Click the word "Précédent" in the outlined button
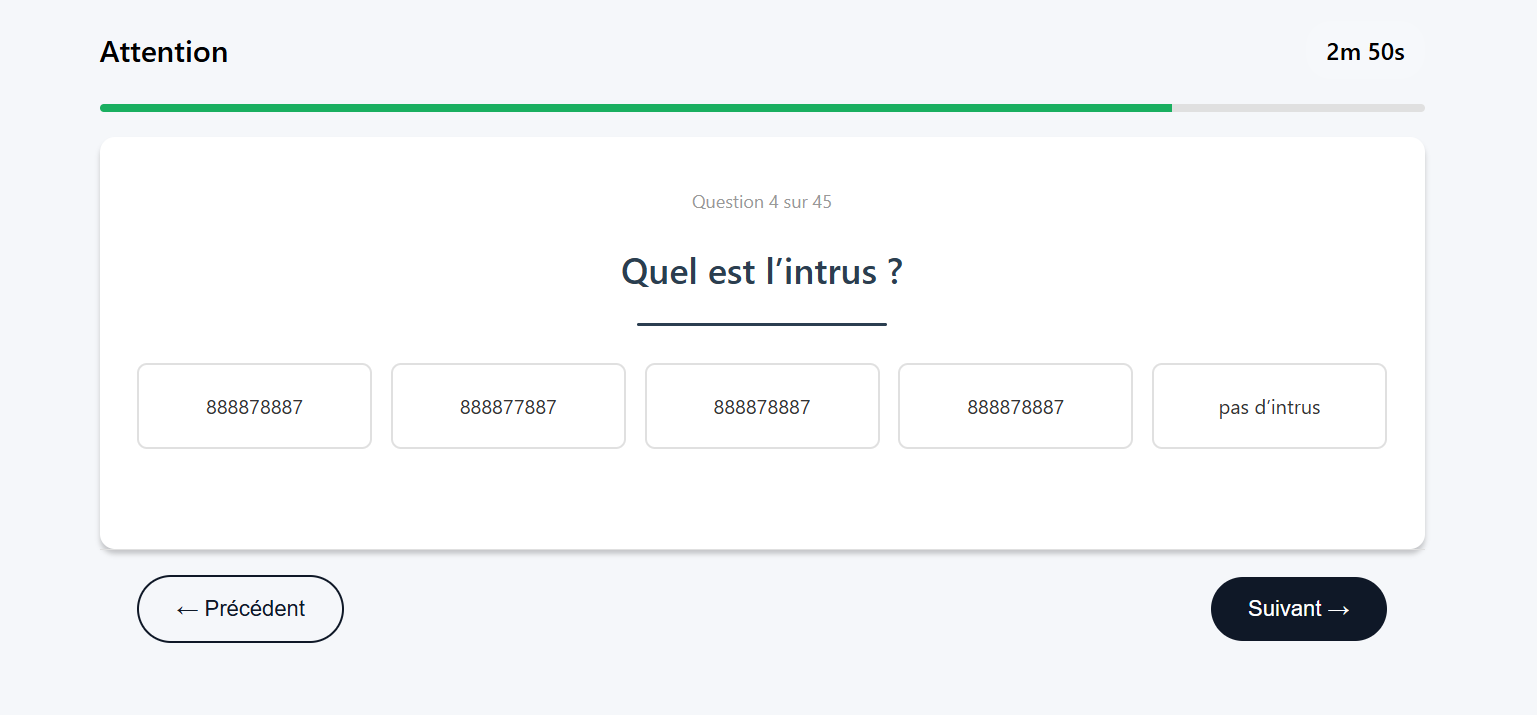This screenshot has width=1537, height=715. pyautogui.click(x=255, y=609)
